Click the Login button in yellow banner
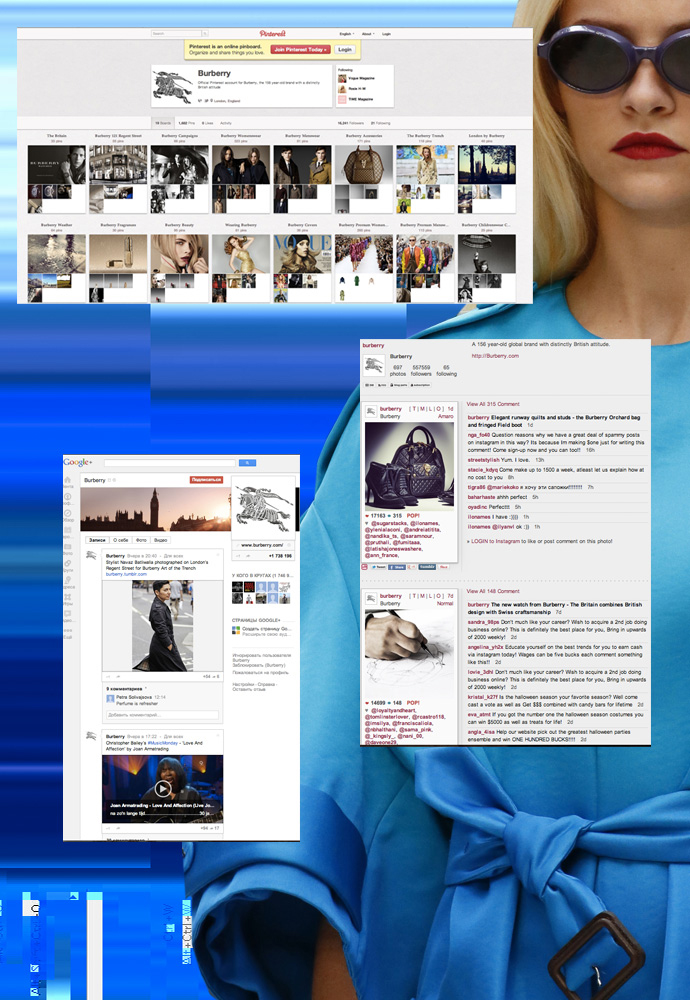 point(345,49)
